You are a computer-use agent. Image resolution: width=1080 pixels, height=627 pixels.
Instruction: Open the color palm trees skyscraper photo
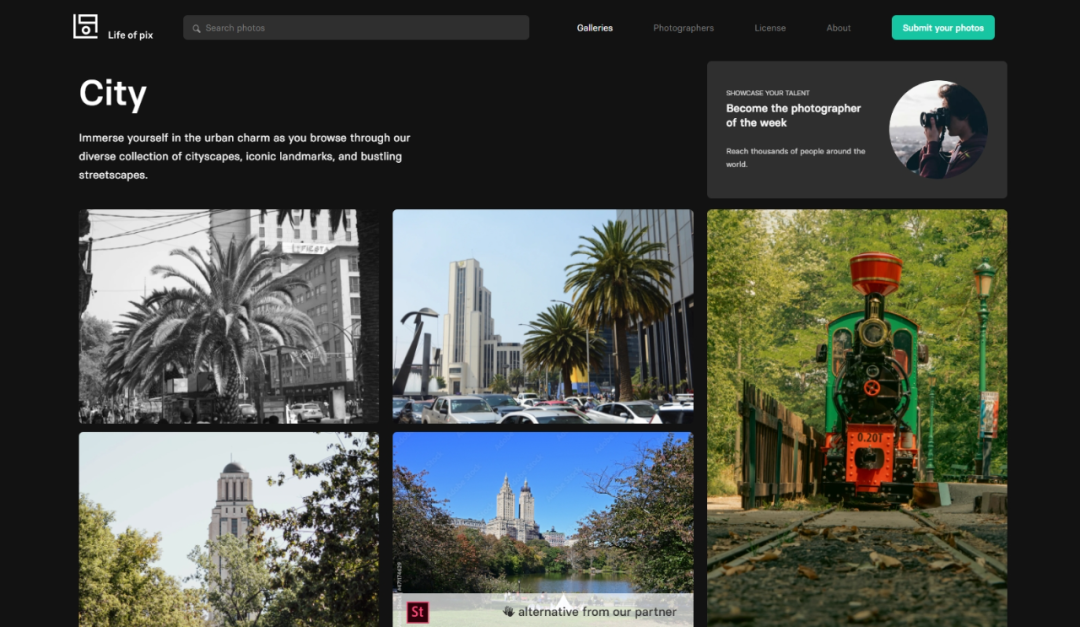click(542, 316)
